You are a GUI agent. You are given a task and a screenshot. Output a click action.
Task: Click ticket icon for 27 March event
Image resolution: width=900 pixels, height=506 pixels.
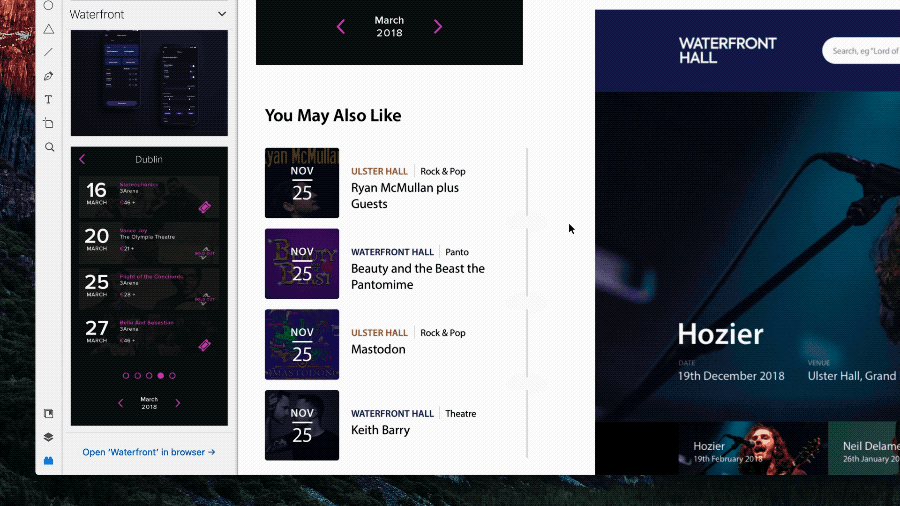pos(204,345)
